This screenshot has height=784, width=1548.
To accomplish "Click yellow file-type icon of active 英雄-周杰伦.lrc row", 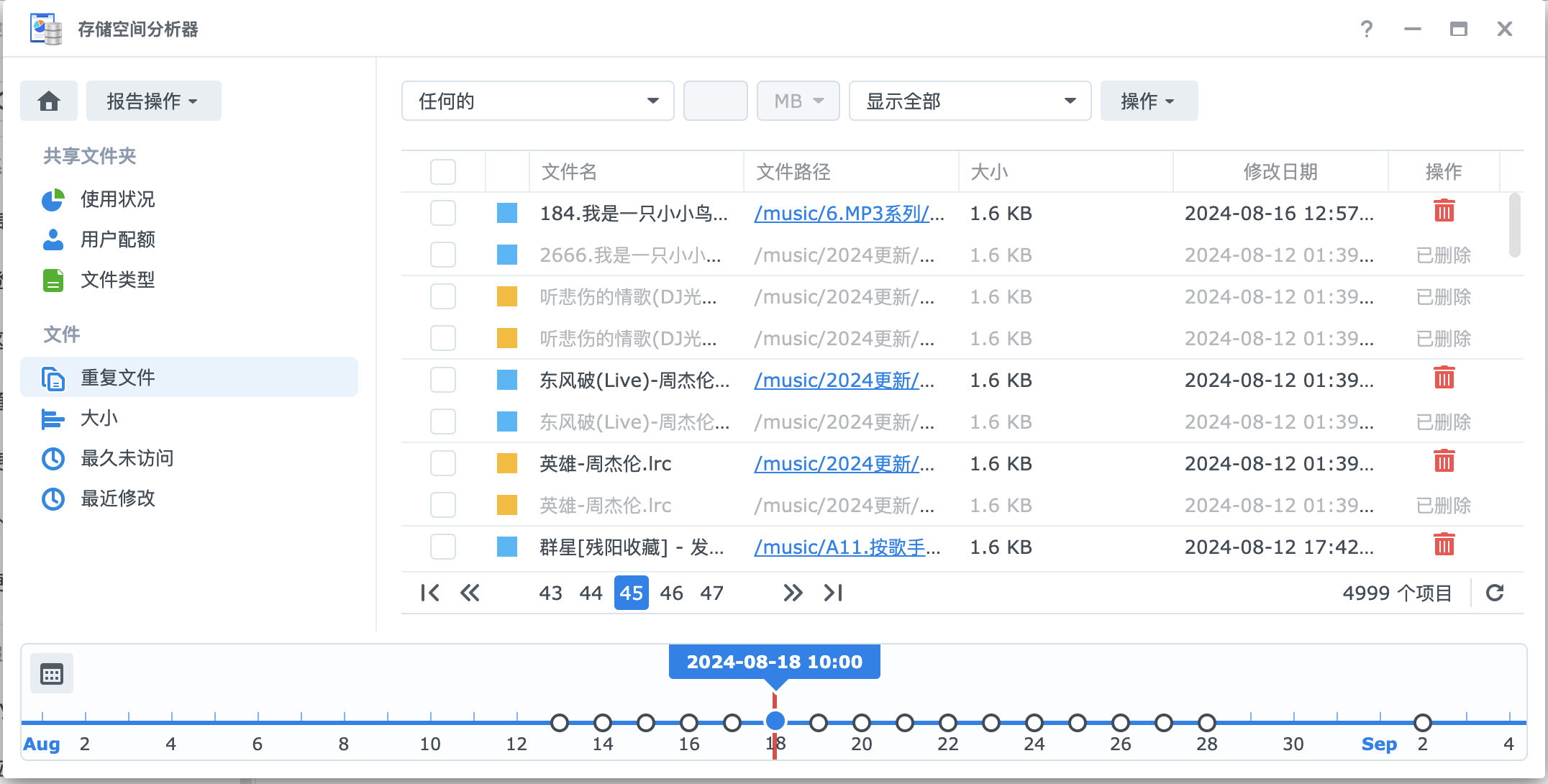I will click(x=507, y=463).
